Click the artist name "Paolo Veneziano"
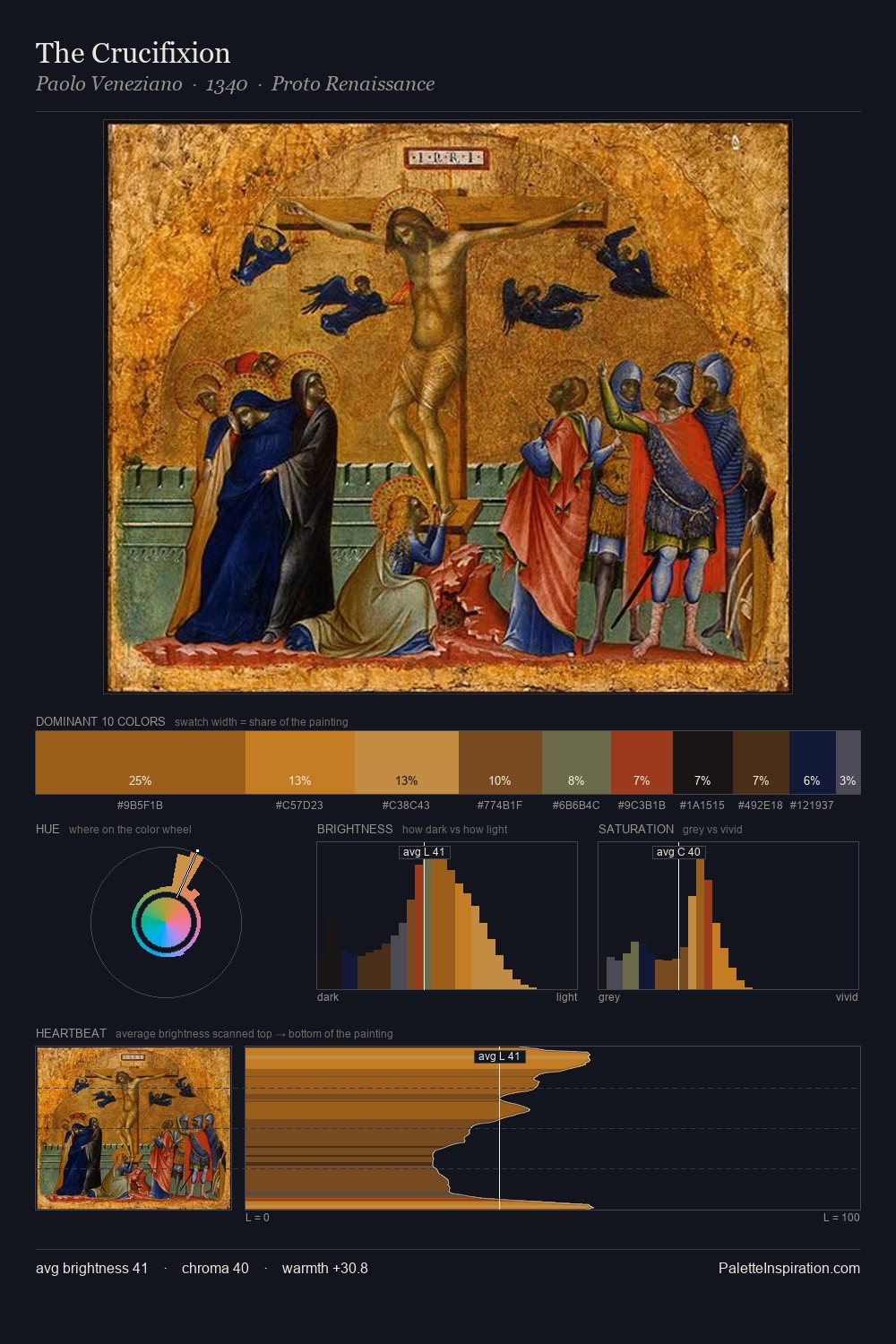The height and width of the screenshot is (1344, 896). (x=109, y=84)
